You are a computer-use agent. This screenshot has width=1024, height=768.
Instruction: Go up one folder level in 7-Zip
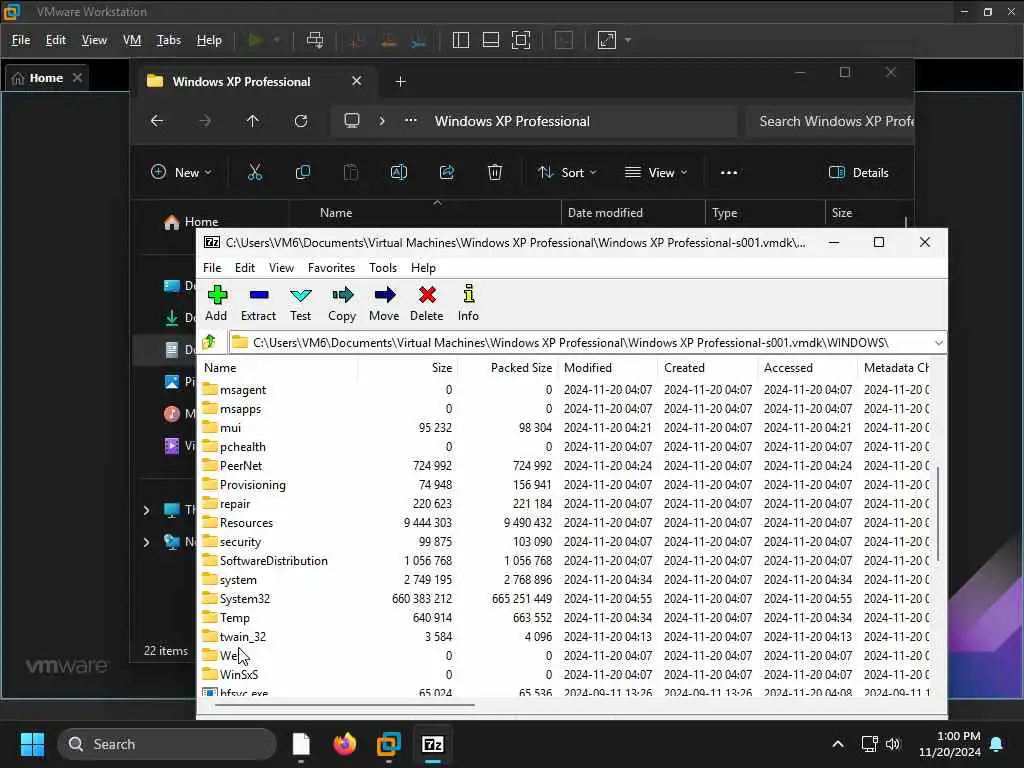209,342
